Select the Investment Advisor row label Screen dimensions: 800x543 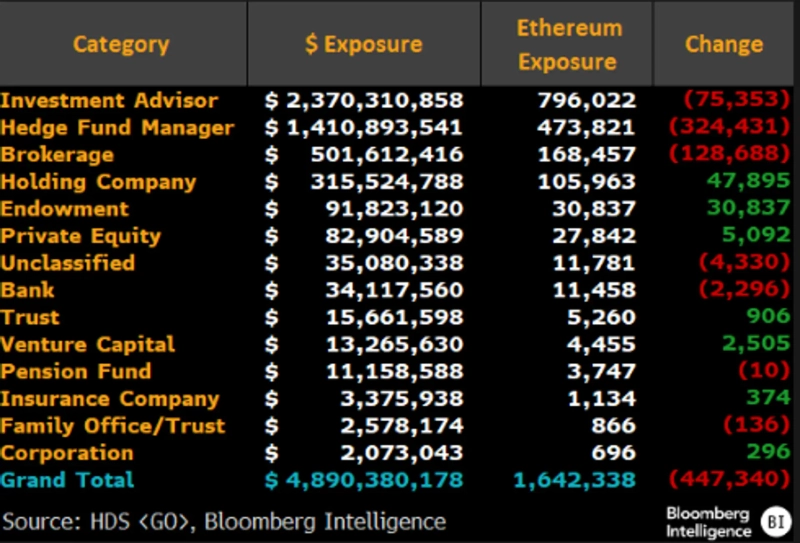109,101
